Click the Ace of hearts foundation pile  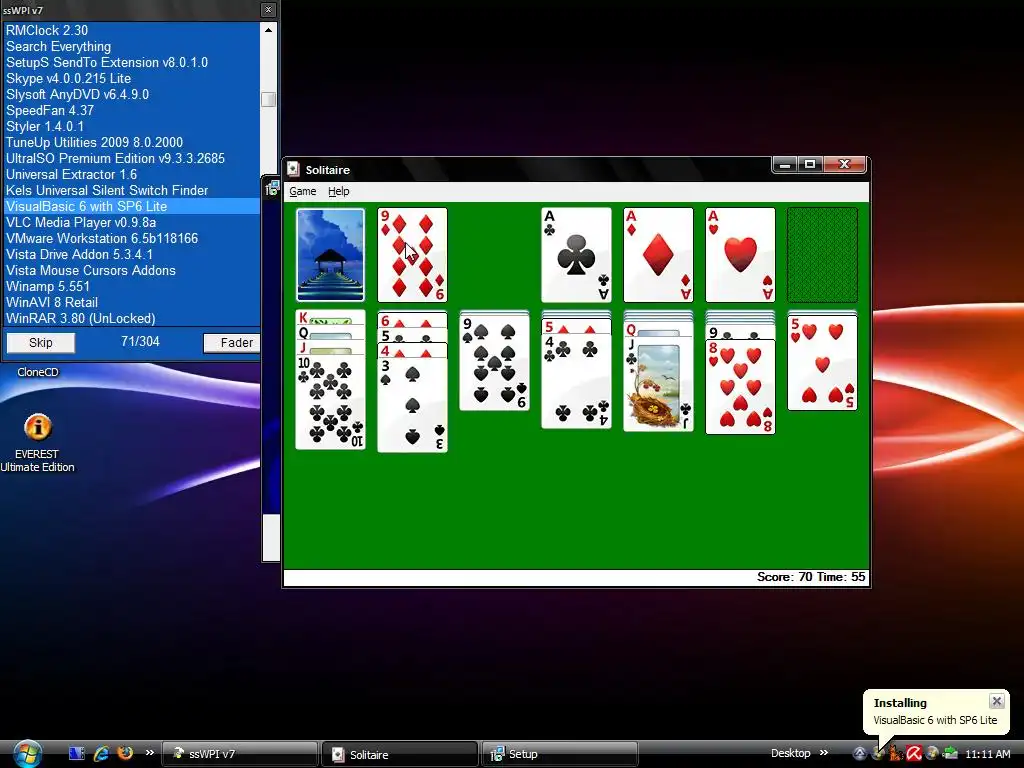point(740,255)
